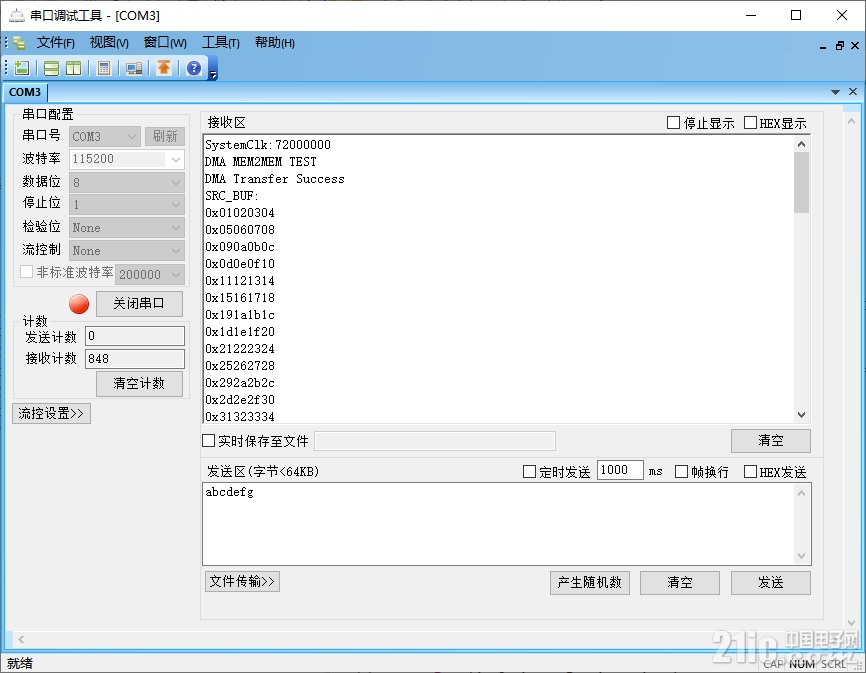Toggle 非标准波特率 checkbox
Image resolution: width=866 pixels, height=673 pixels.
[x=26, y=272]
